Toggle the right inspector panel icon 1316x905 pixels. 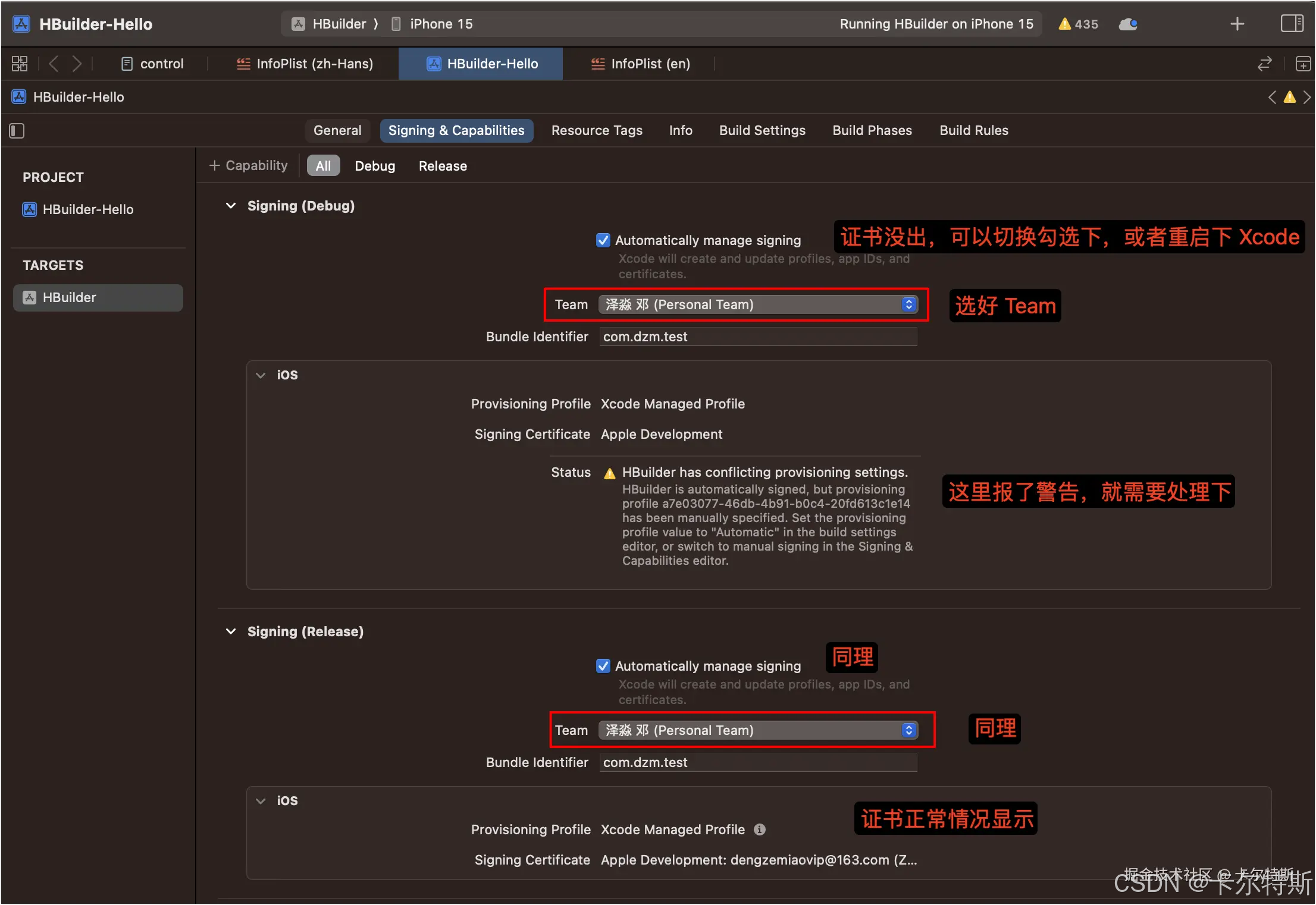coord(1292,24)
